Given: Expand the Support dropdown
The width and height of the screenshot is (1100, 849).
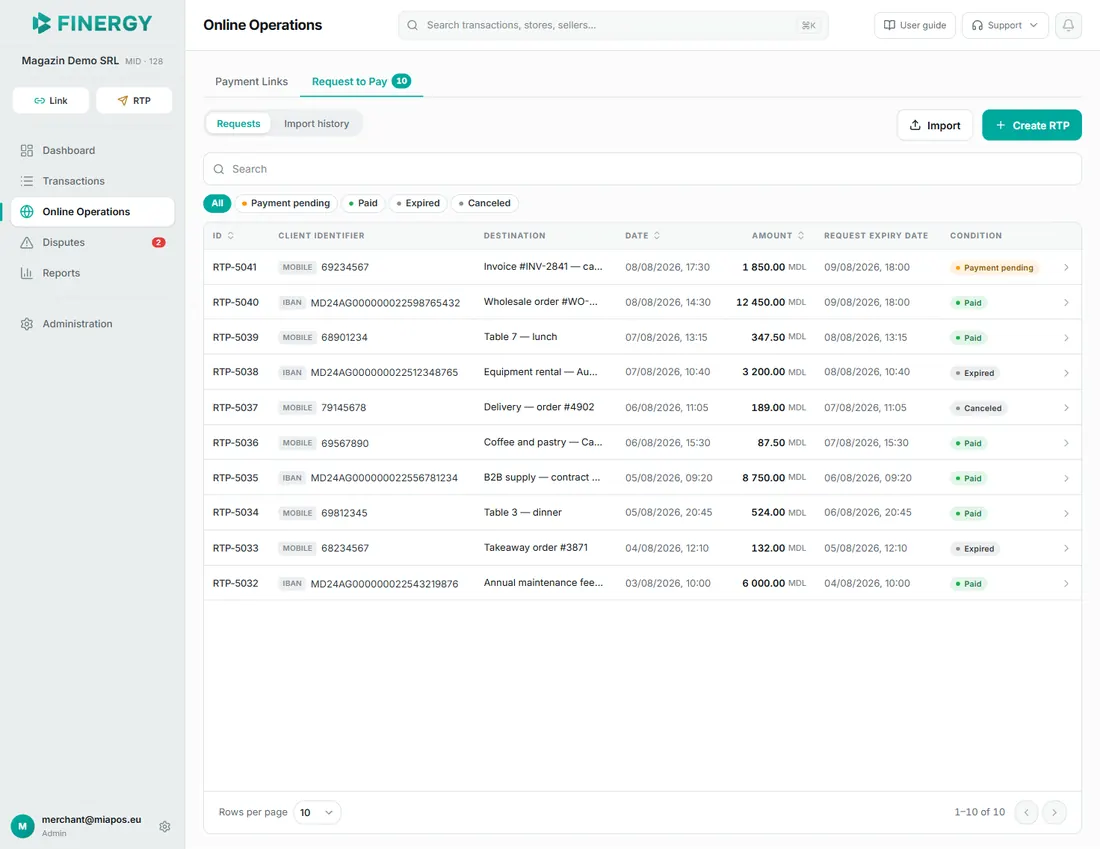Looking at the screenshot, I should [1005, 25].
